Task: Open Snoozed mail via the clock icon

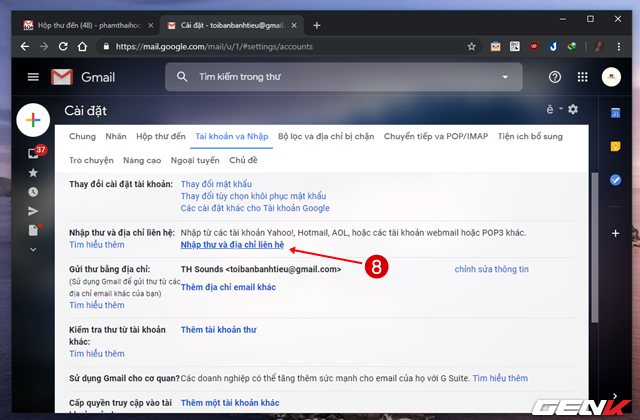Action: click(x=33, y=192)
